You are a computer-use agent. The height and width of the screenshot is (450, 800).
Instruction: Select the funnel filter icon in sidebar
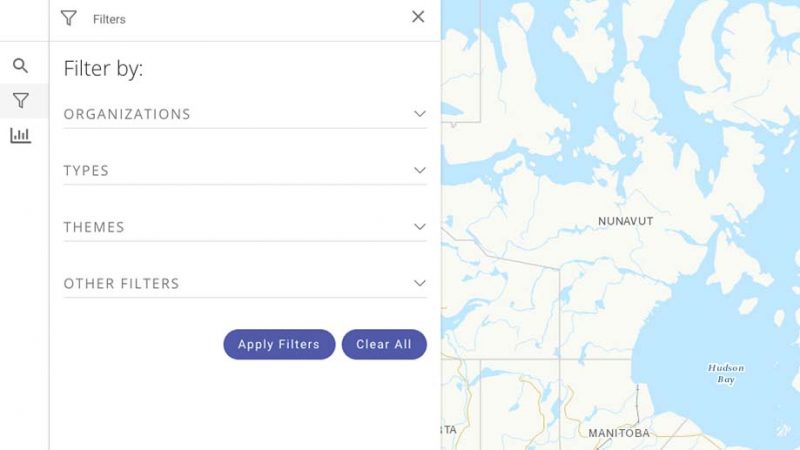pyautogui.click(x=20, y=100)
